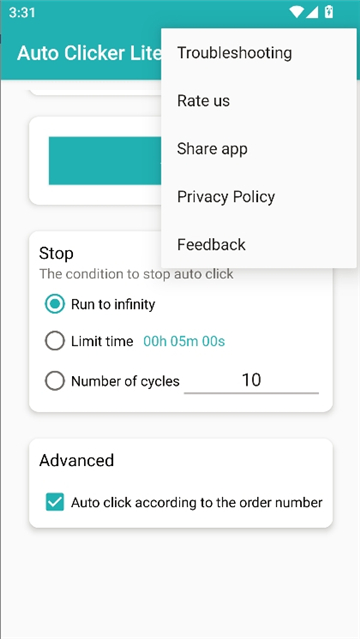Tap the large teal button
360x639 pixels.
tap(105, 161)
